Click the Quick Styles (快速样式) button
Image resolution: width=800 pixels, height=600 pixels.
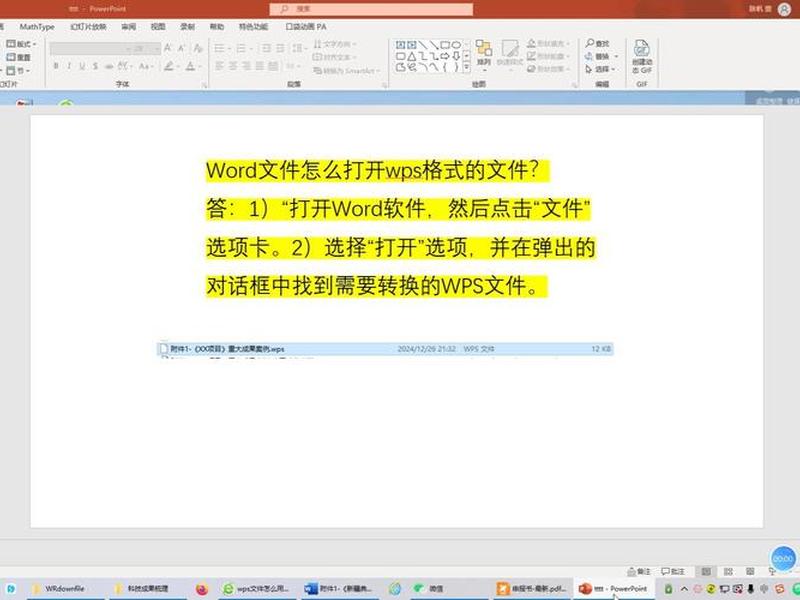510,53
